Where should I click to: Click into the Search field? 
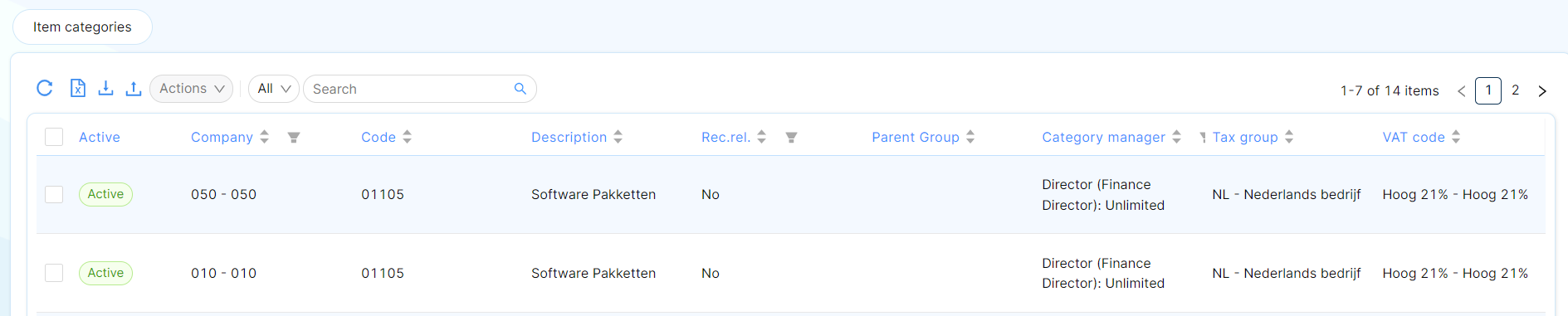(411, 89)
